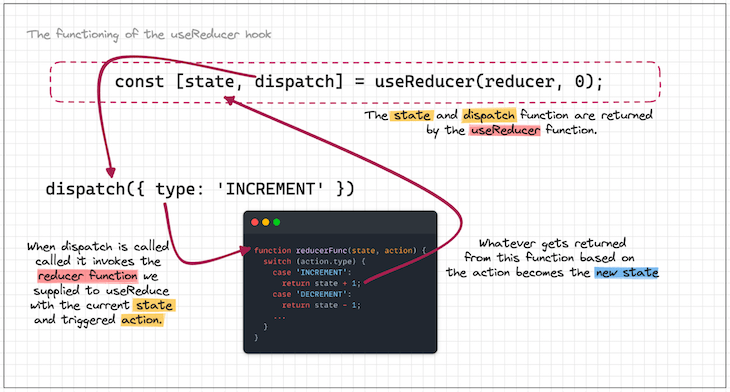
Task: Click the case 'DECREMENT': line
Action: pos(312,294)
